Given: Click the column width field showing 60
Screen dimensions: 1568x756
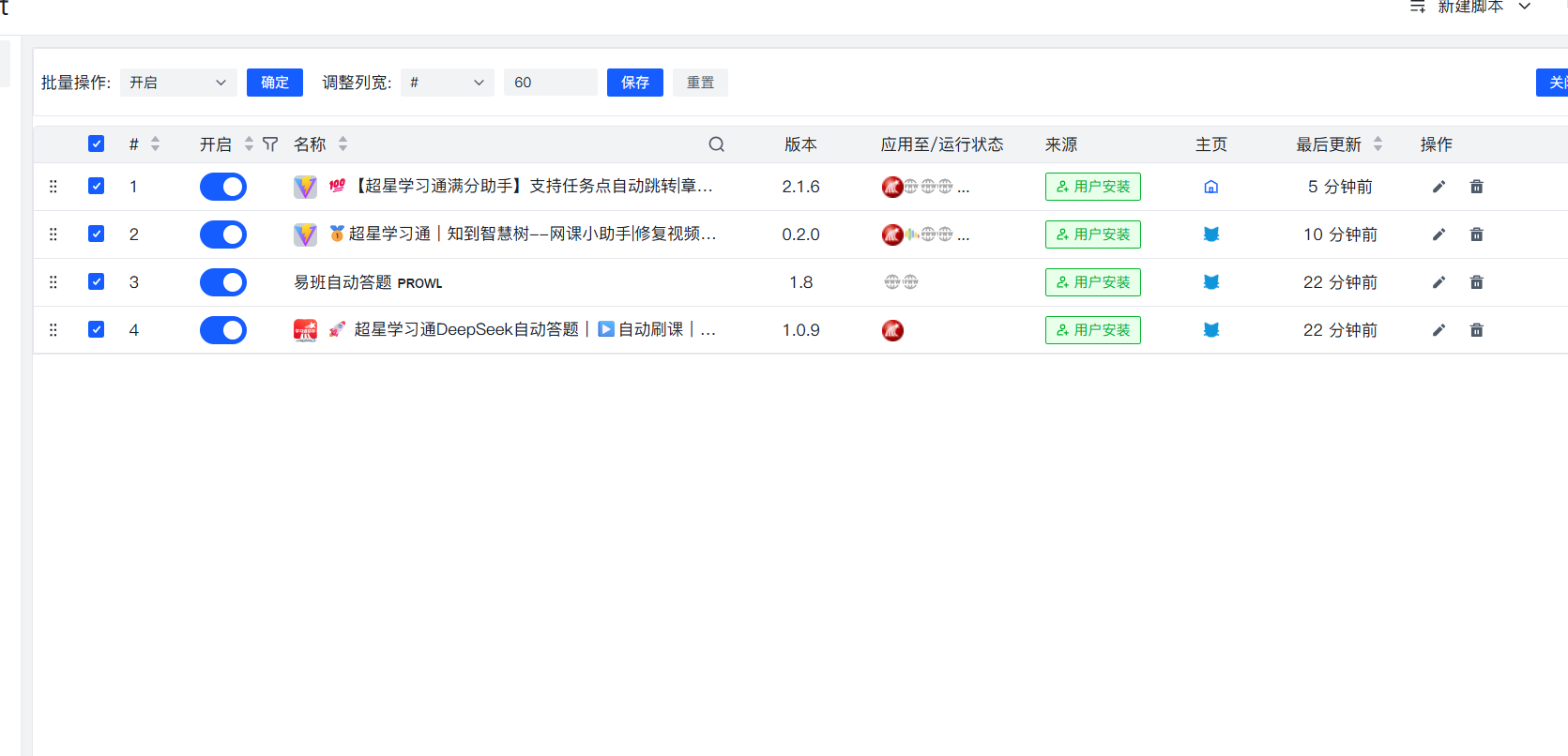Looking at the screenshot, I should [x=551, y=83].
